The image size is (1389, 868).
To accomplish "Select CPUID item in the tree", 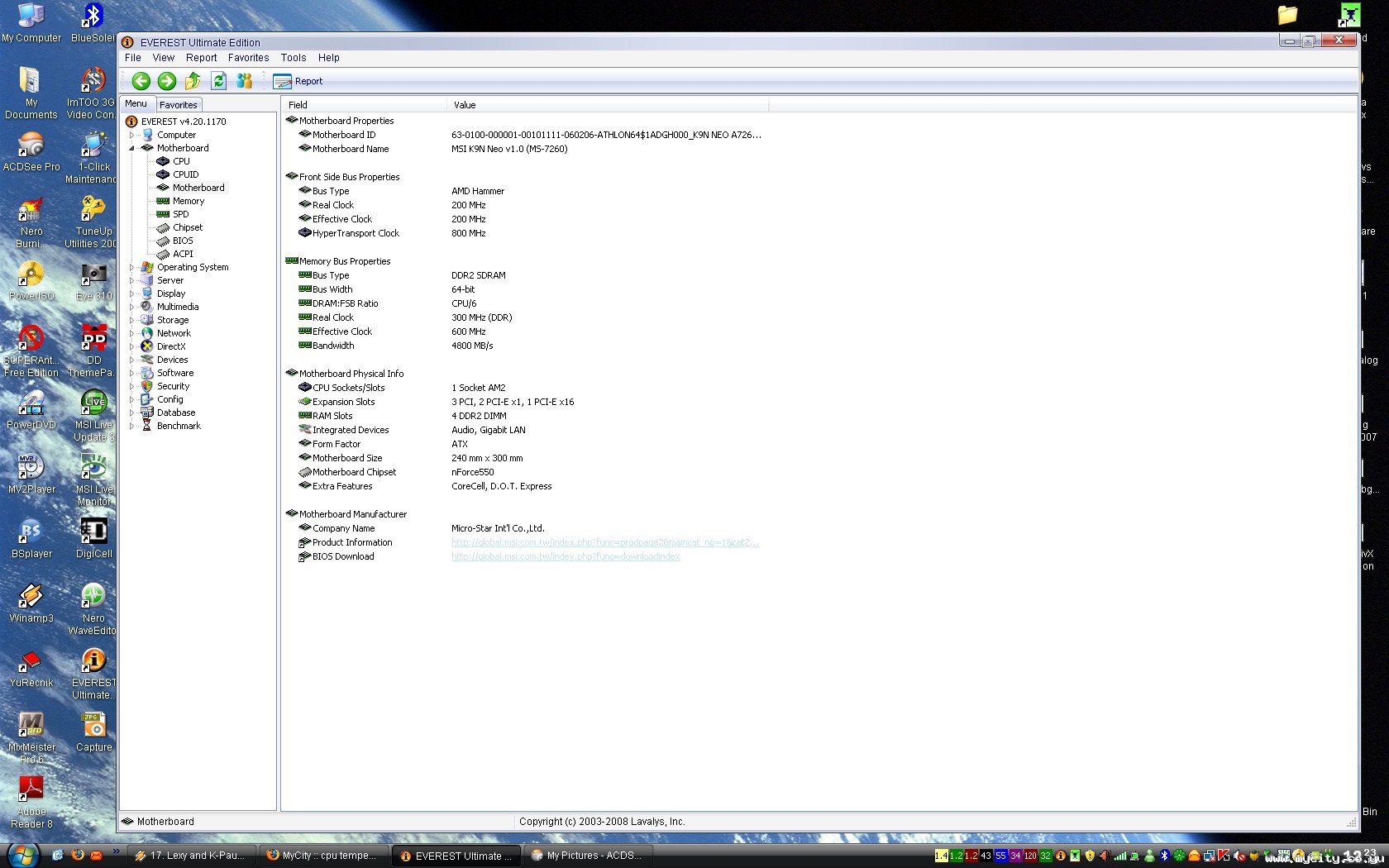I will tap(185, 174).
